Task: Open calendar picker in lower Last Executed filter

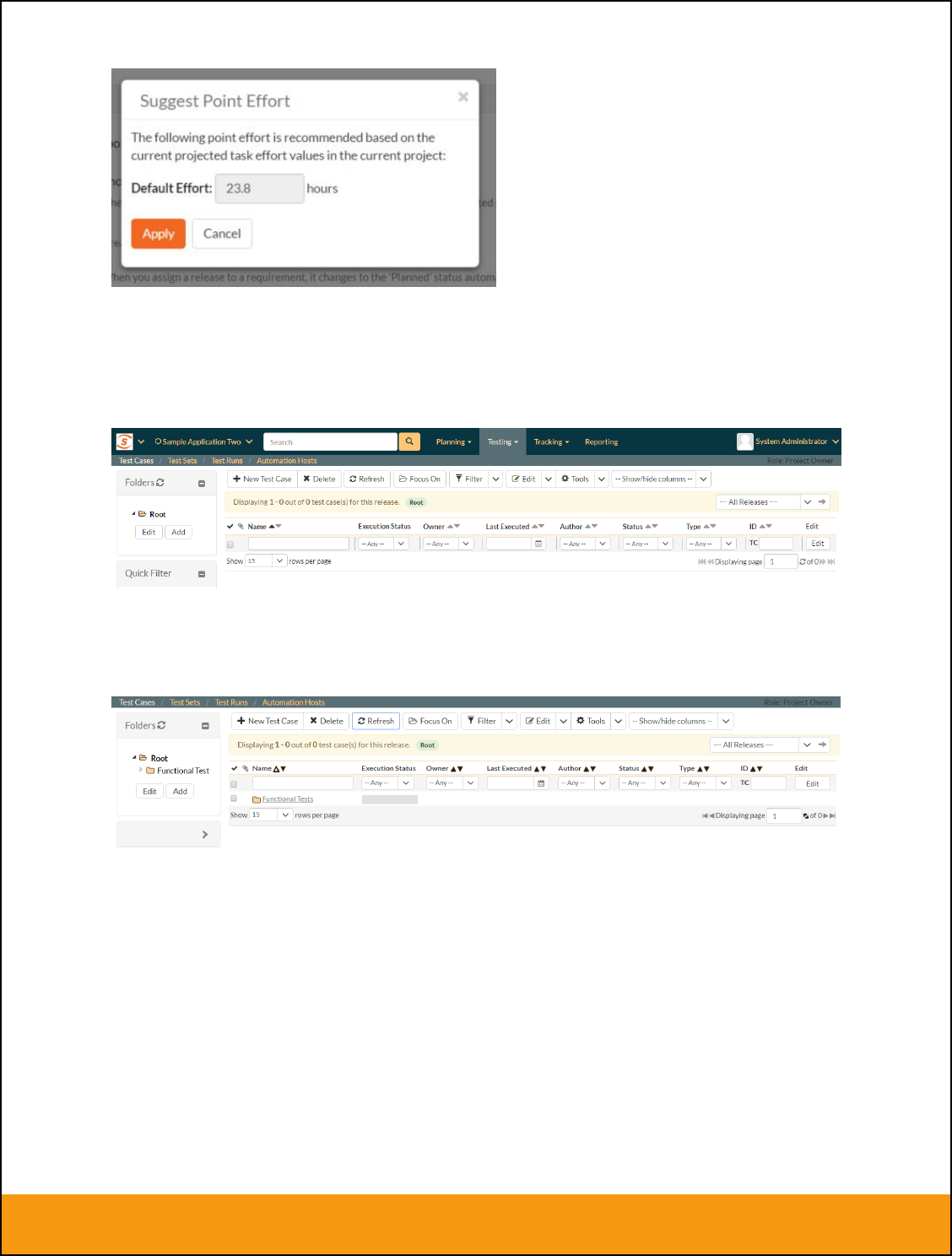Action: pyautogui.click(x=541, y=783)
